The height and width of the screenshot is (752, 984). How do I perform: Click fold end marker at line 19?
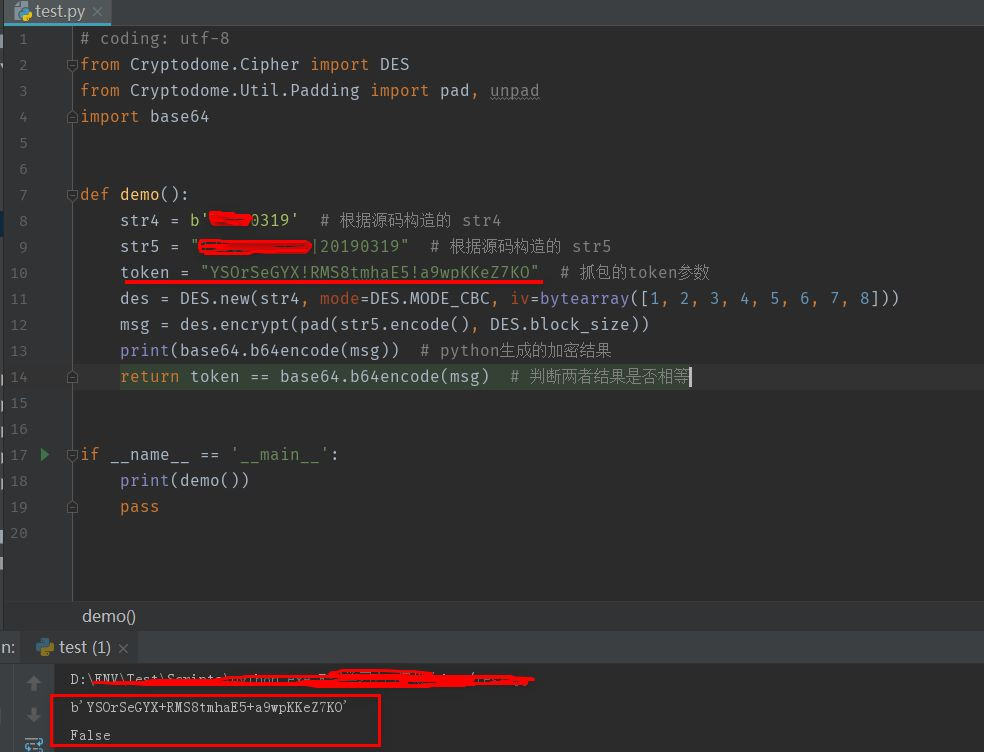click(72, 507)
